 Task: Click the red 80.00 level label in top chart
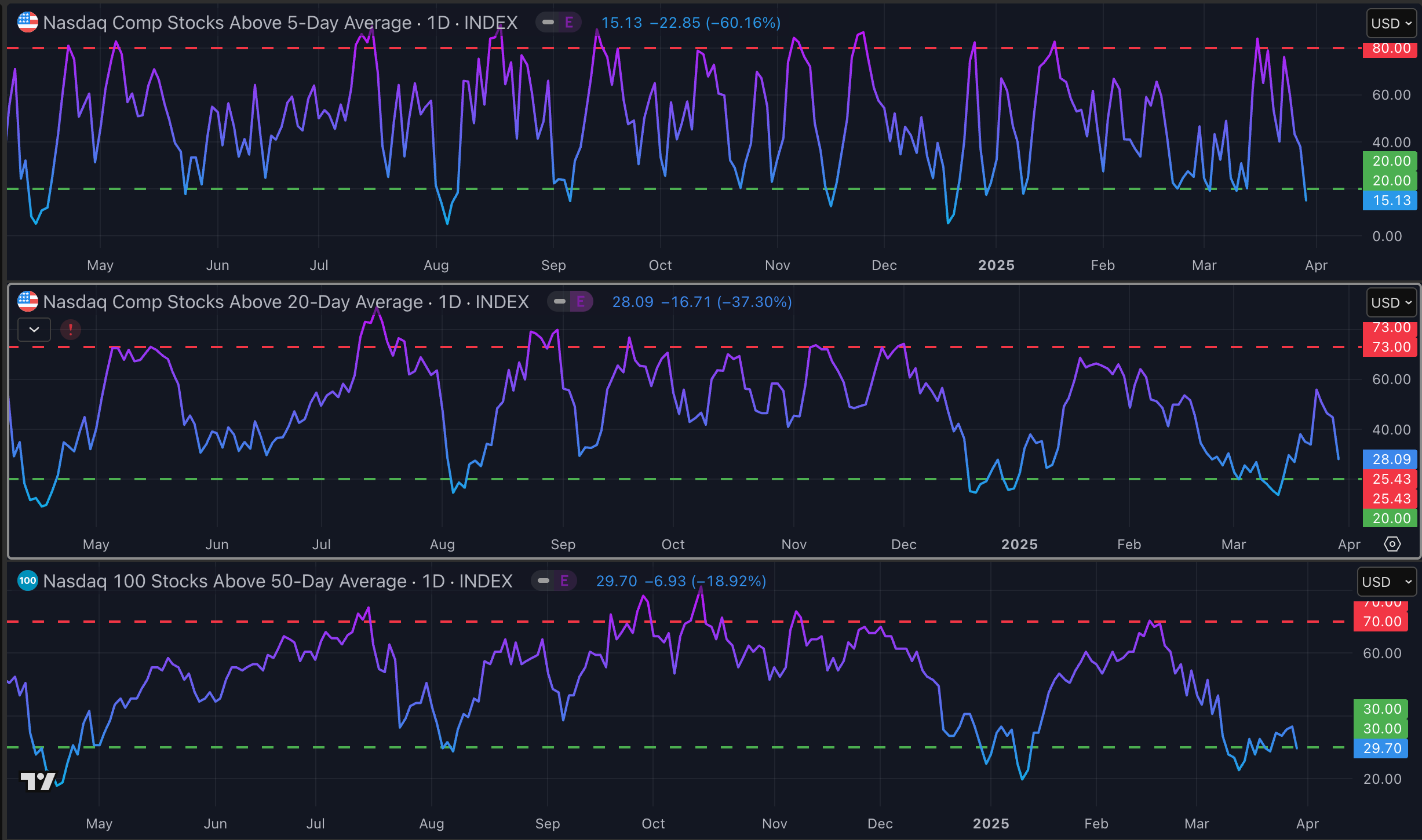coord(1391,49)
